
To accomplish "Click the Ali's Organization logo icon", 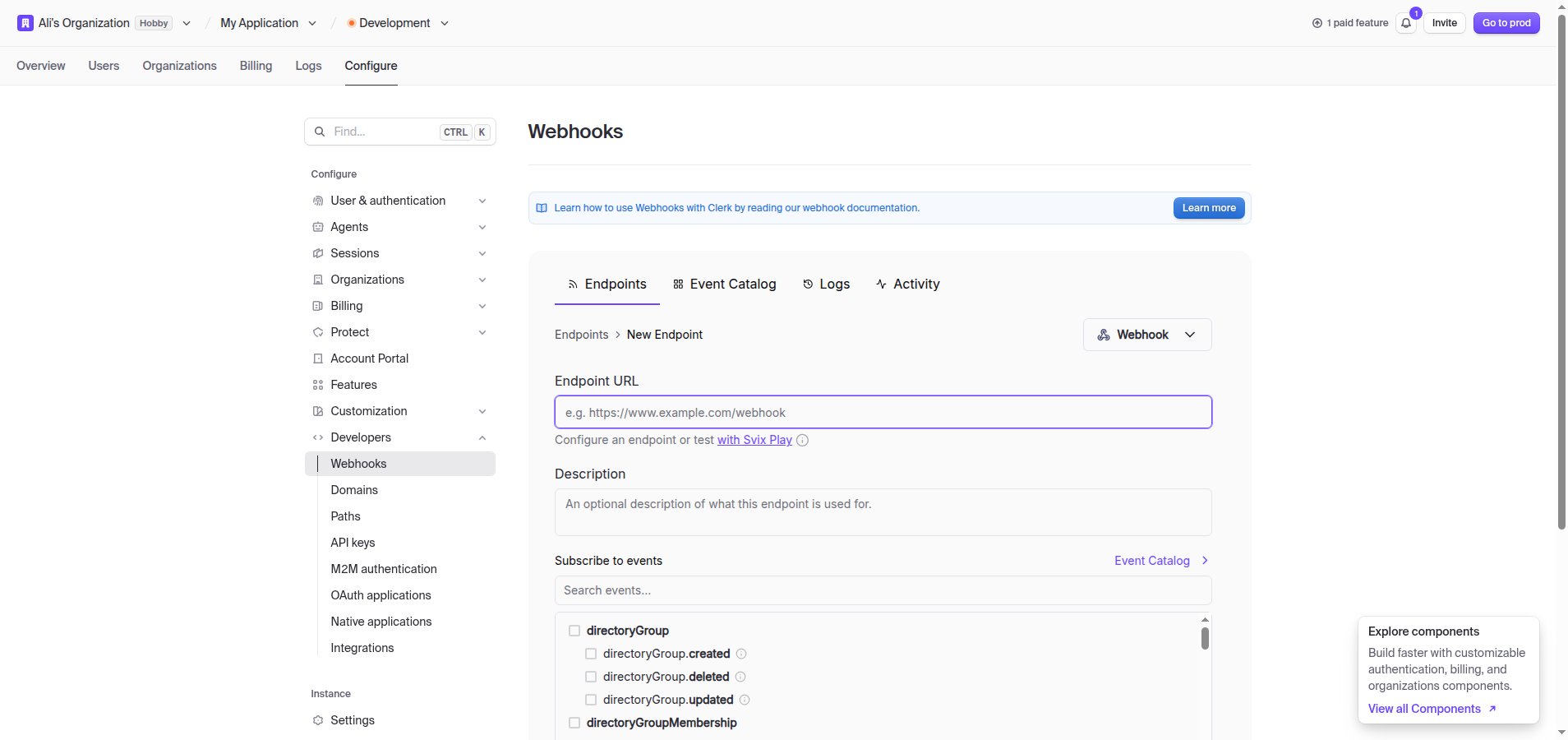I will 25,23.
